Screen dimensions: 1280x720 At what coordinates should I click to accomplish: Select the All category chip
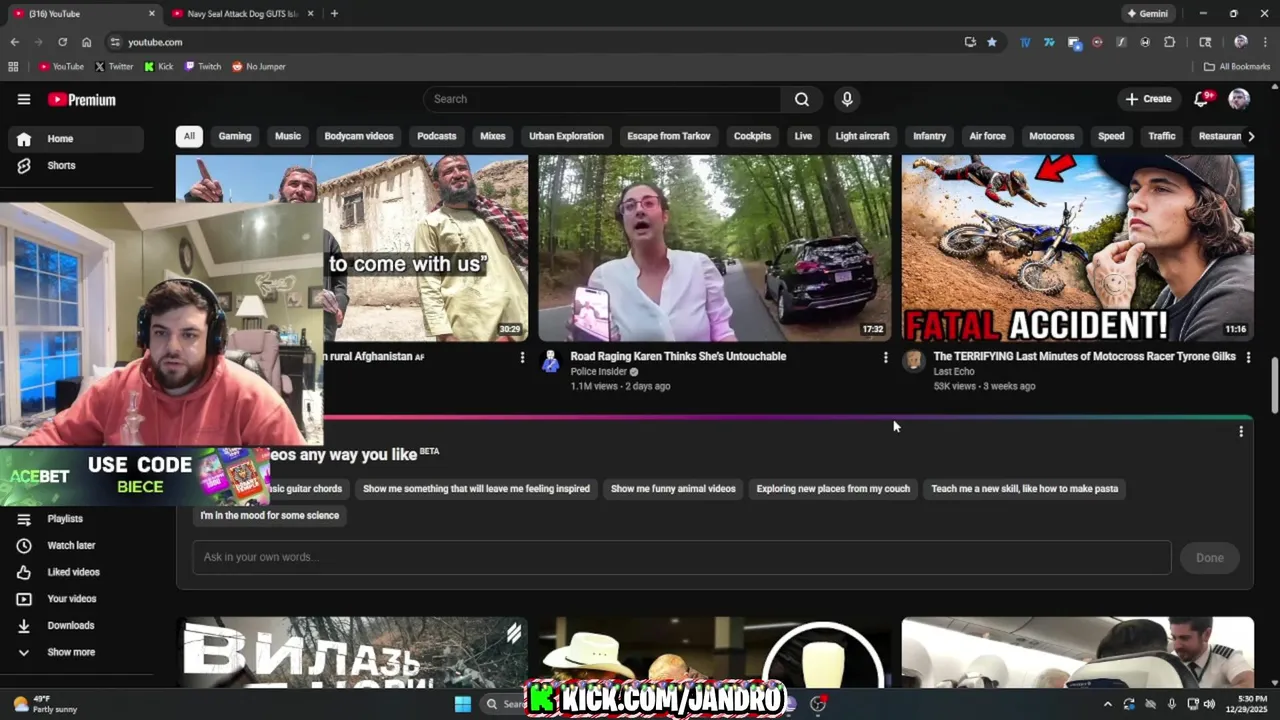point(189,136)
